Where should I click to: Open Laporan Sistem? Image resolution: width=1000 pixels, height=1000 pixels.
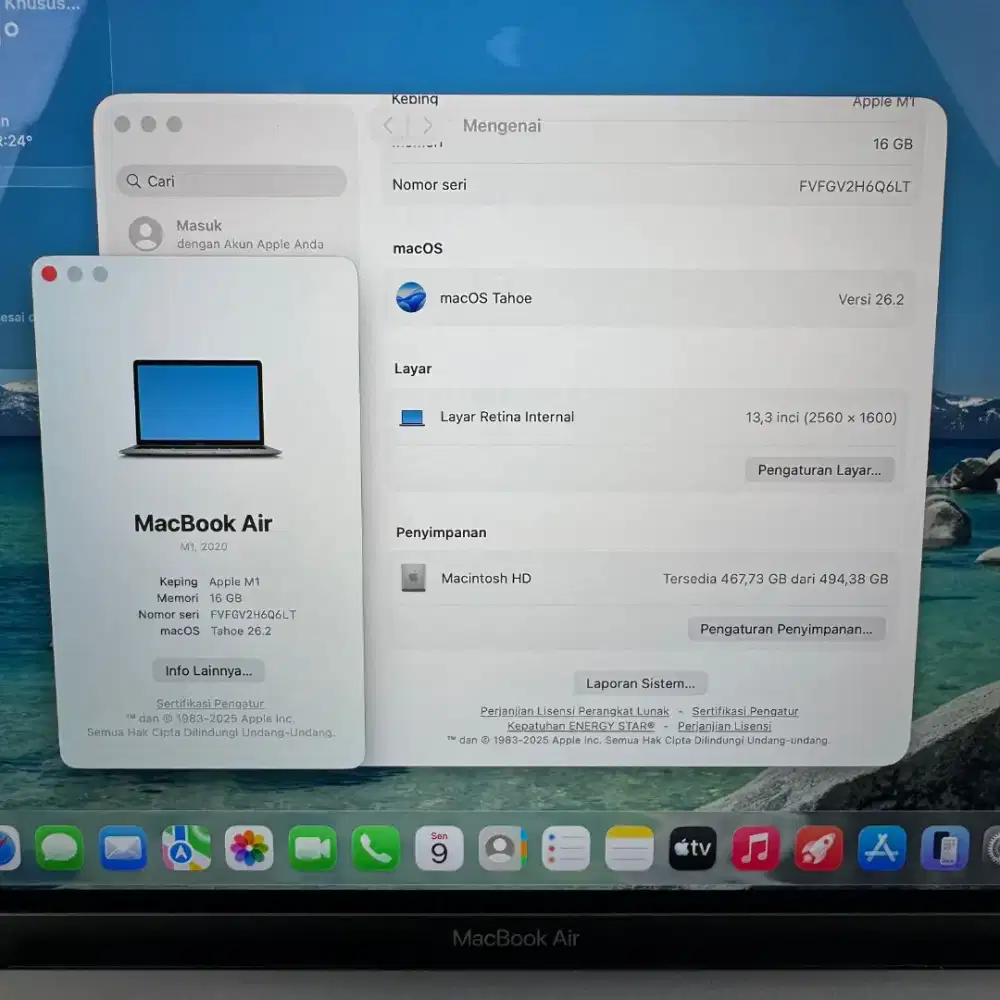tap(641, 682)
